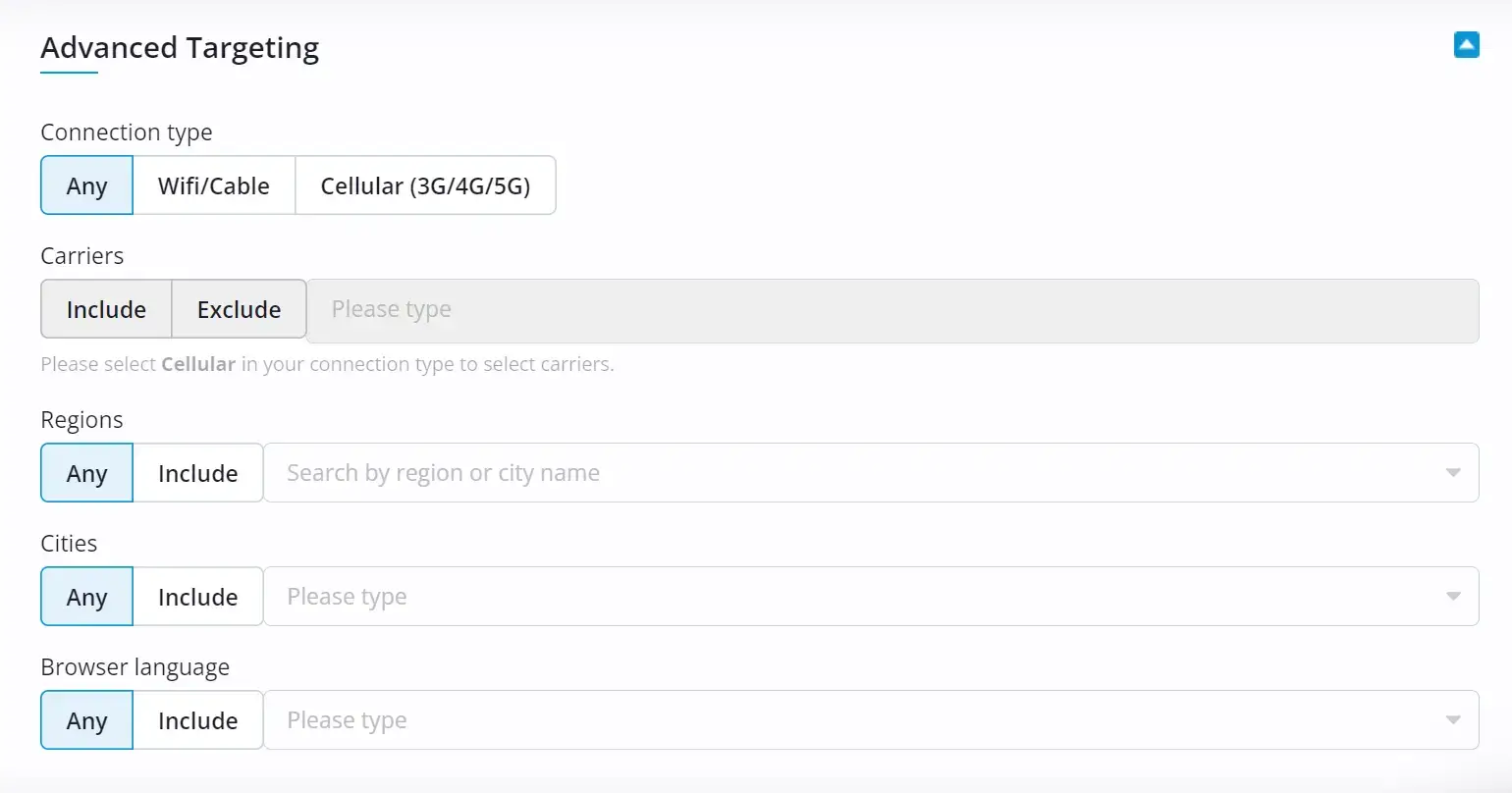Select Any connection type
The height and width of the screenshot is (793, 1512).
coord(86,185)
